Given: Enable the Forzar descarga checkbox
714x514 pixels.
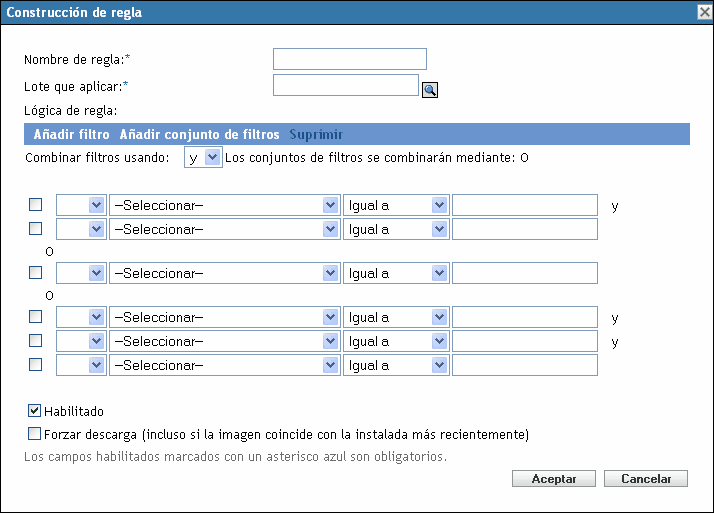Looking at the screenshot, I should pyautogui.click(x=35, y=434).
